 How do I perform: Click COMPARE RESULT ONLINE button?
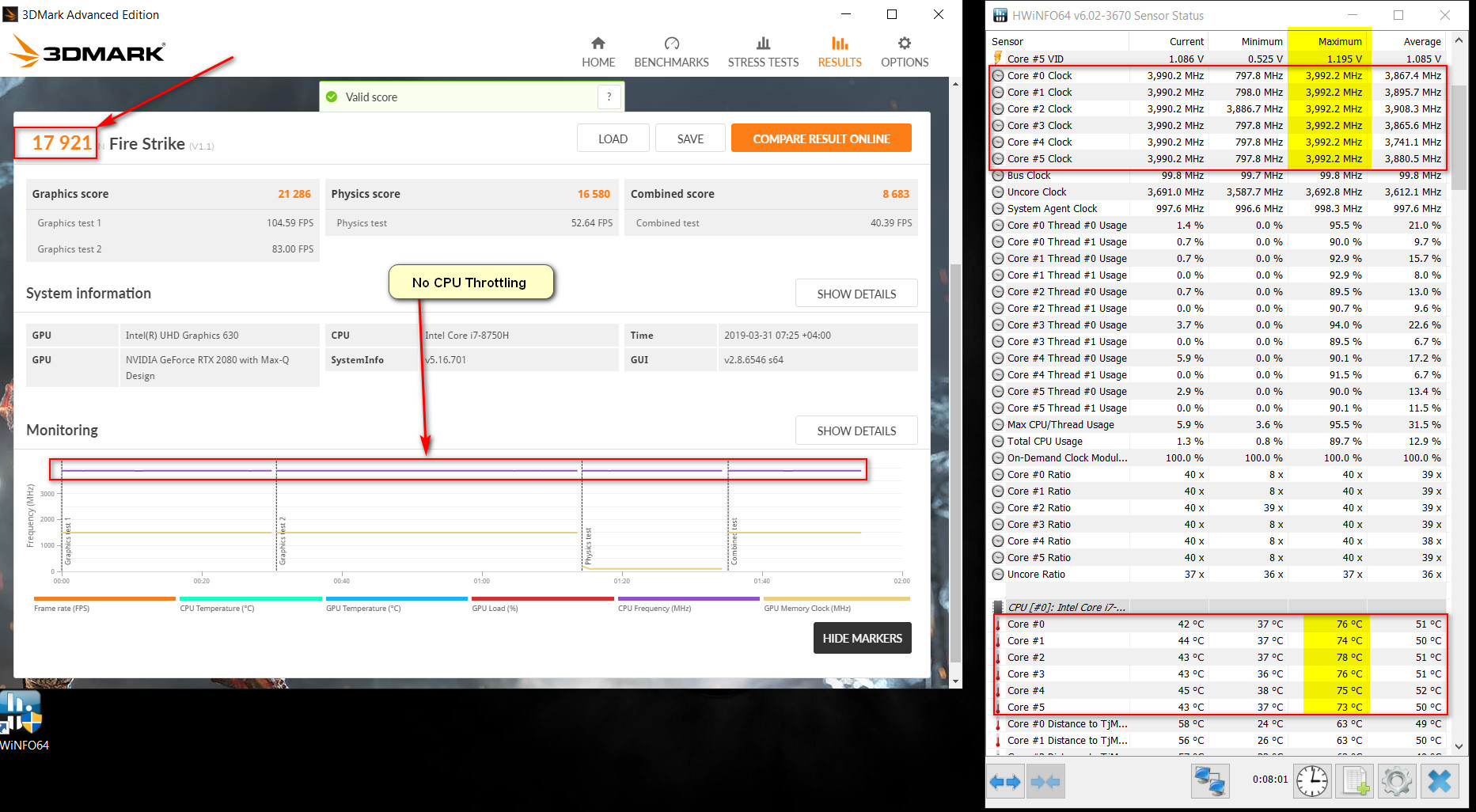click(x=821, y=138)
